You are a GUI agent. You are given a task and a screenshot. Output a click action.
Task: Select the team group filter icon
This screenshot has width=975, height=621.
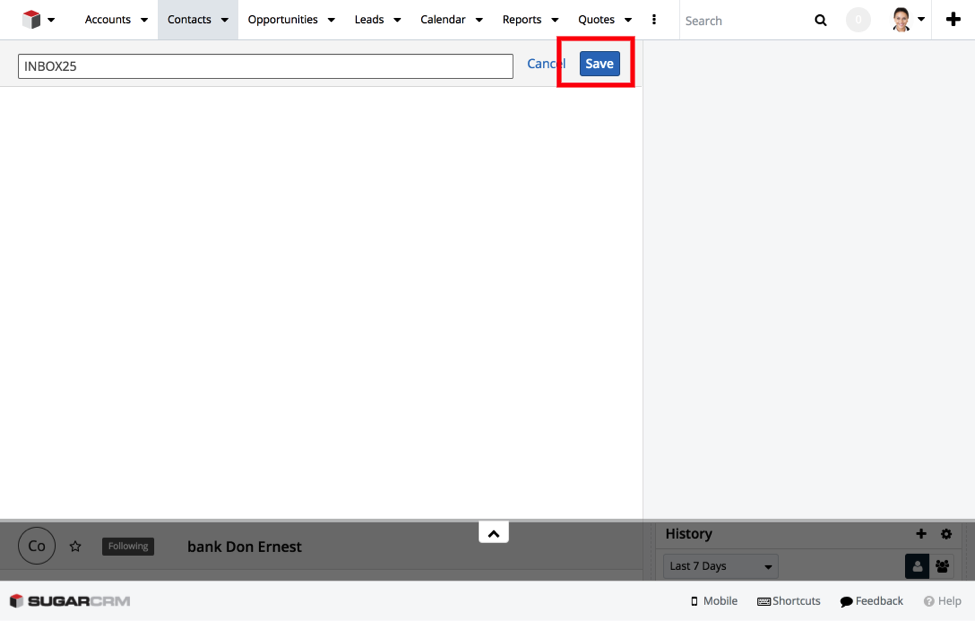coord(942,566)
